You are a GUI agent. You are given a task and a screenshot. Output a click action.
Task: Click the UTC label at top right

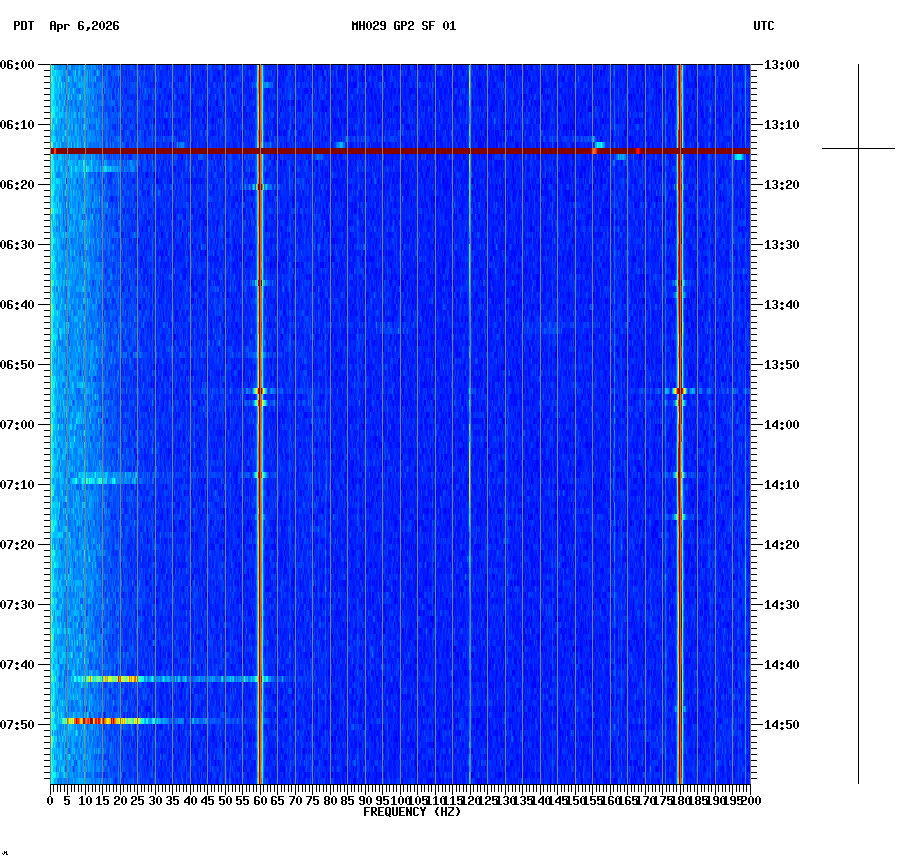point(765,28)
